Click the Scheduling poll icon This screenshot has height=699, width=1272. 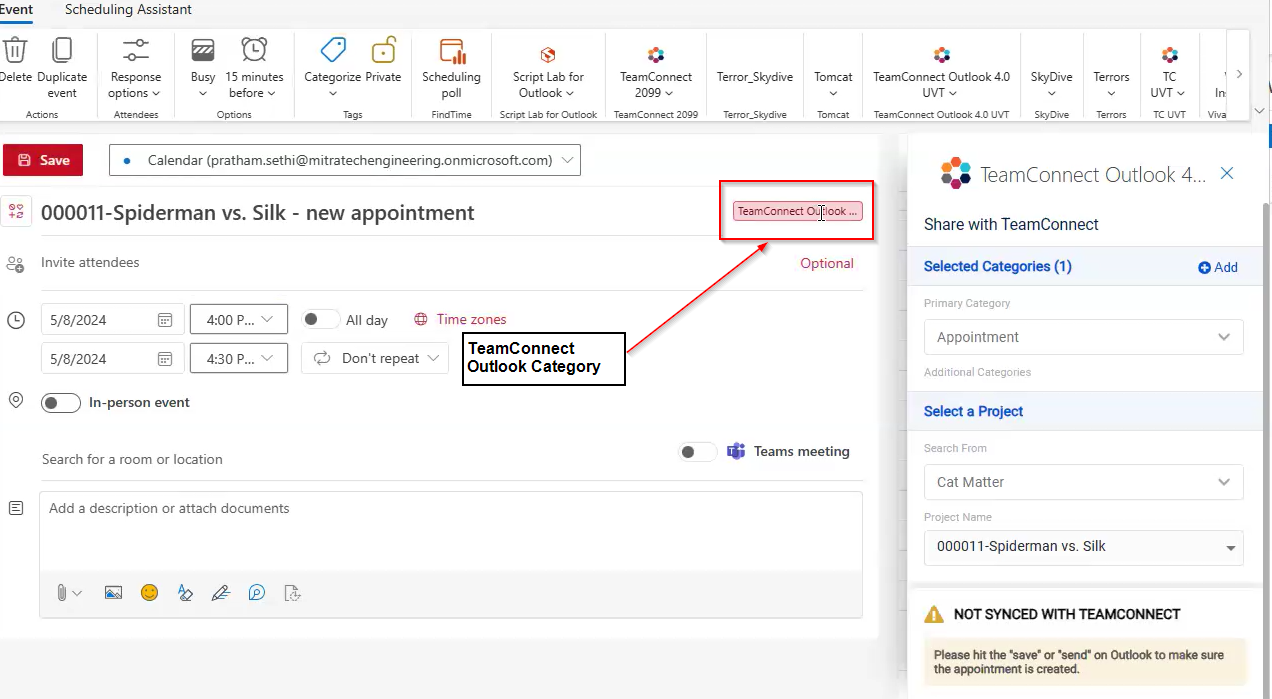click(x=452, y=50)
